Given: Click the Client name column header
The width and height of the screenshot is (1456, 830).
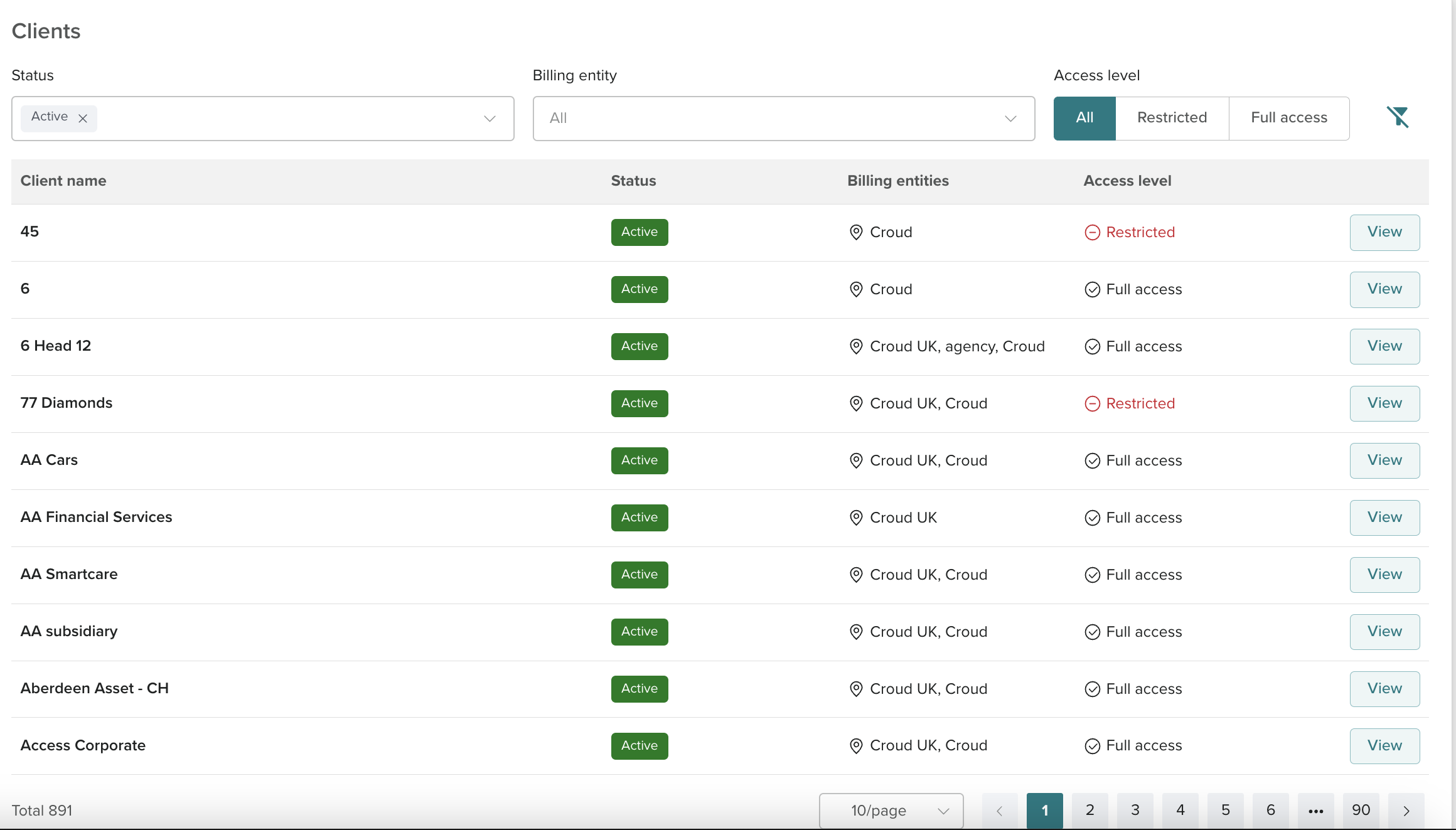Looking at the screenshot, I should click(x=63, y=181).
